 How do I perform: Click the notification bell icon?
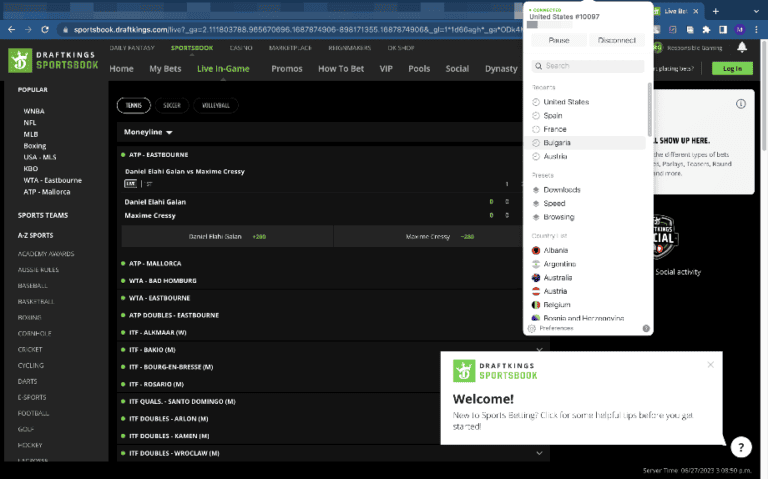click(741, 47)
